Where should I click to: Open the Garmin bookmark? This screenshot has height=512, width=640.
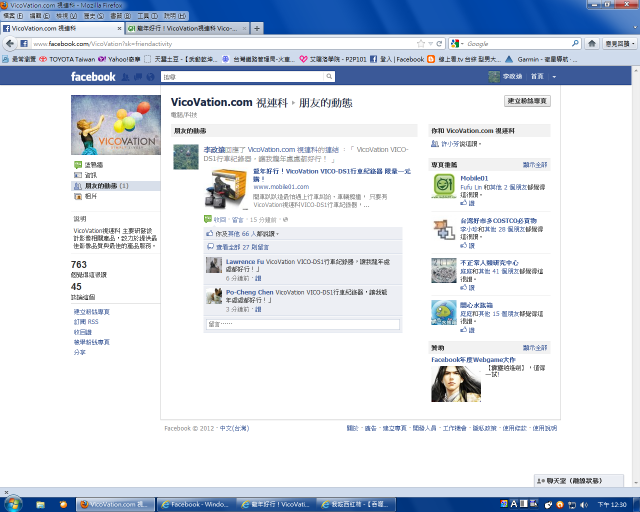pos(541,59)
